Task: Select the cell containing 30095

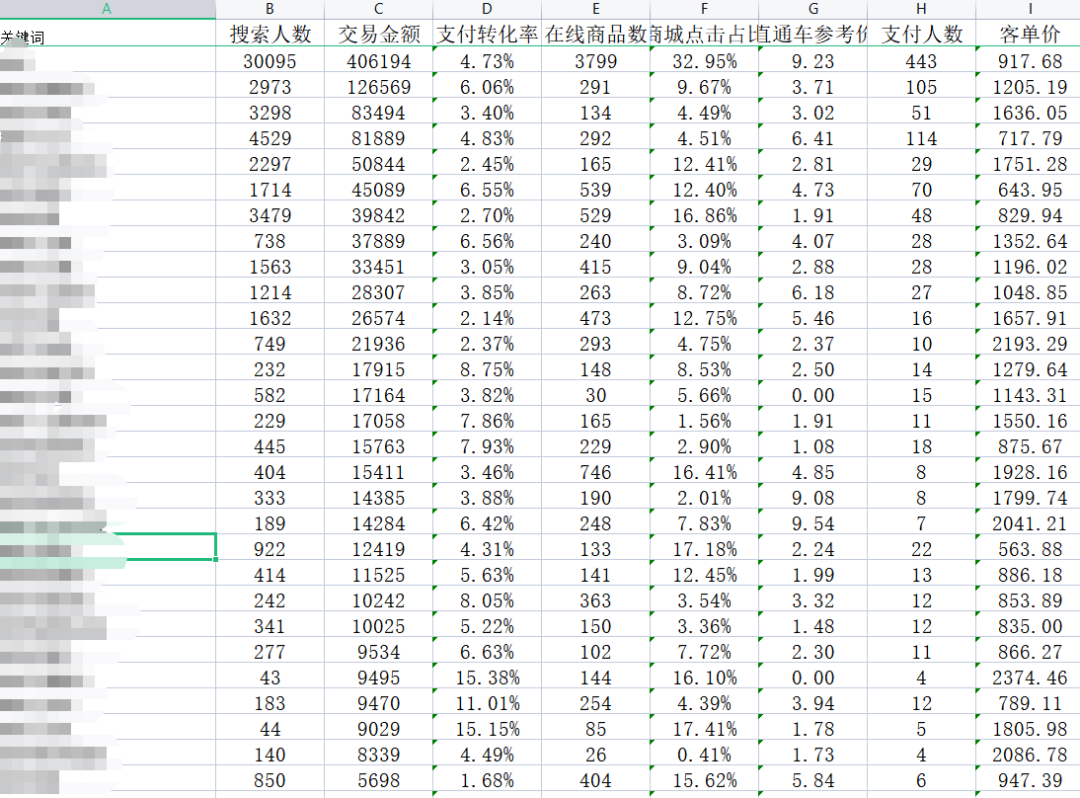Action: pos(270,61)
